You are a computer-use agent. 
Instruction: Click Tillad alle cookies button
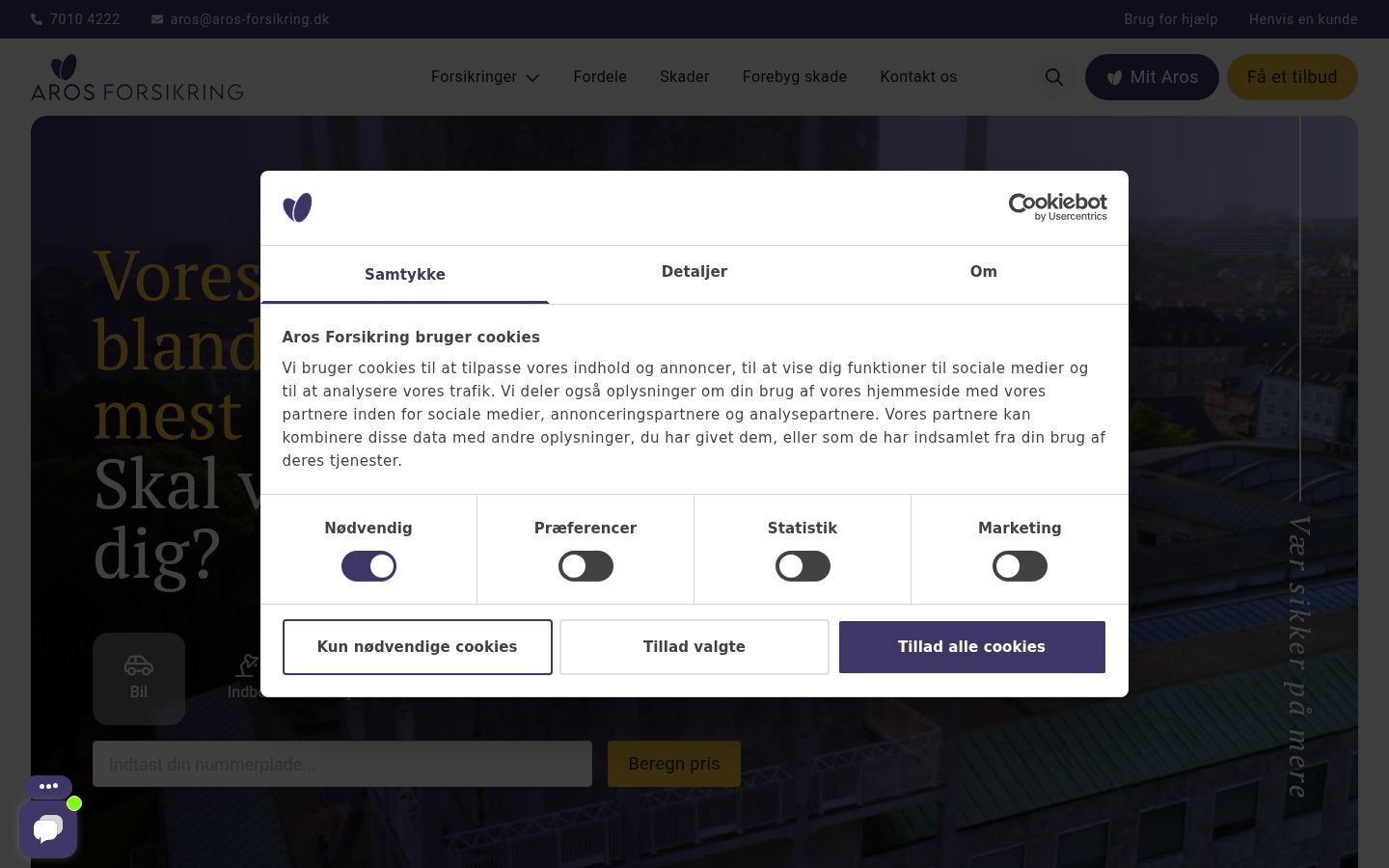971,647
